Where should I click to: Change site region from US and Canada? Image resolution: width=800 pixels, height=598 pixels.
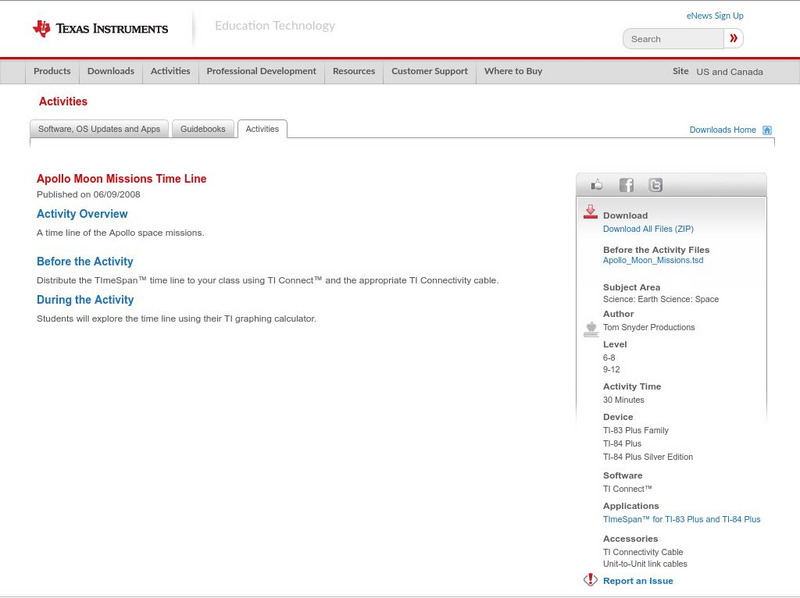[x=729, y=72]
